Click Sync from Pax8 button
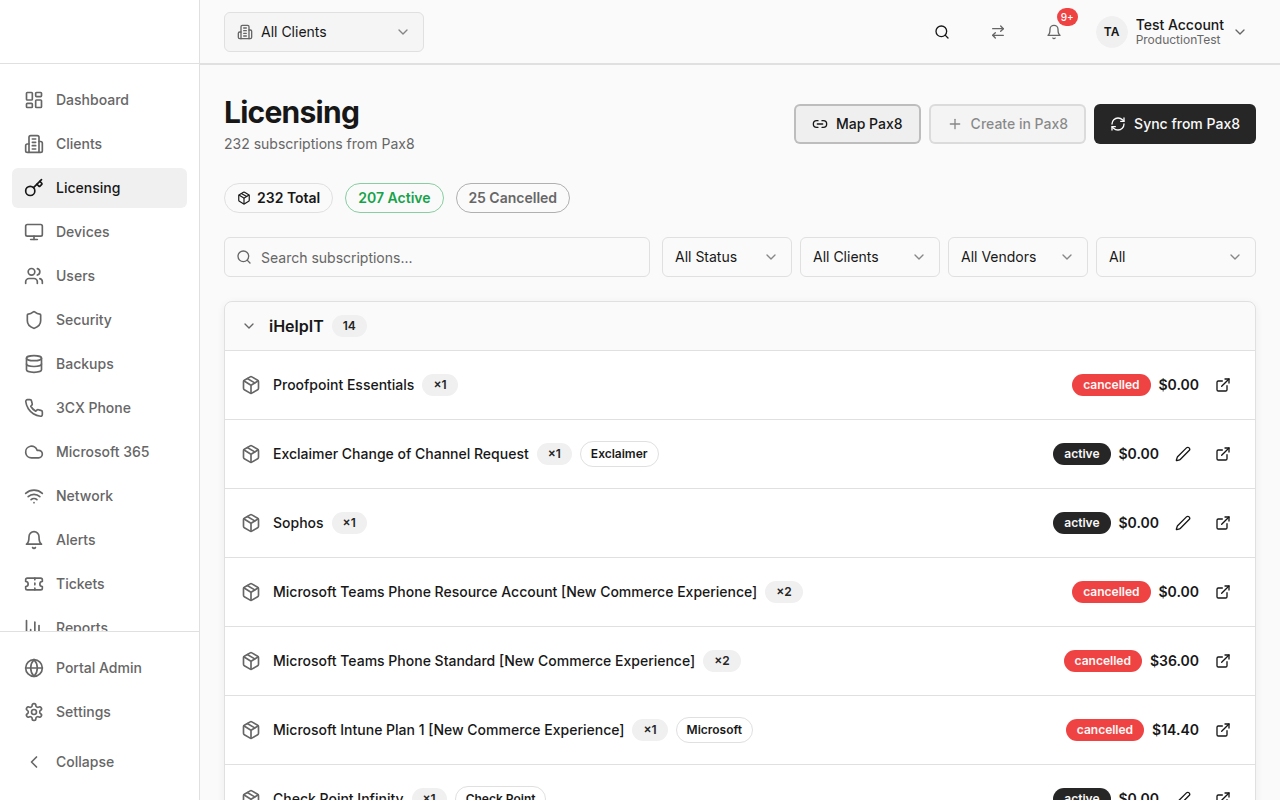The height and width of the screenshot is (800, 1280). pyautogui.click(x=1175, y=124)
